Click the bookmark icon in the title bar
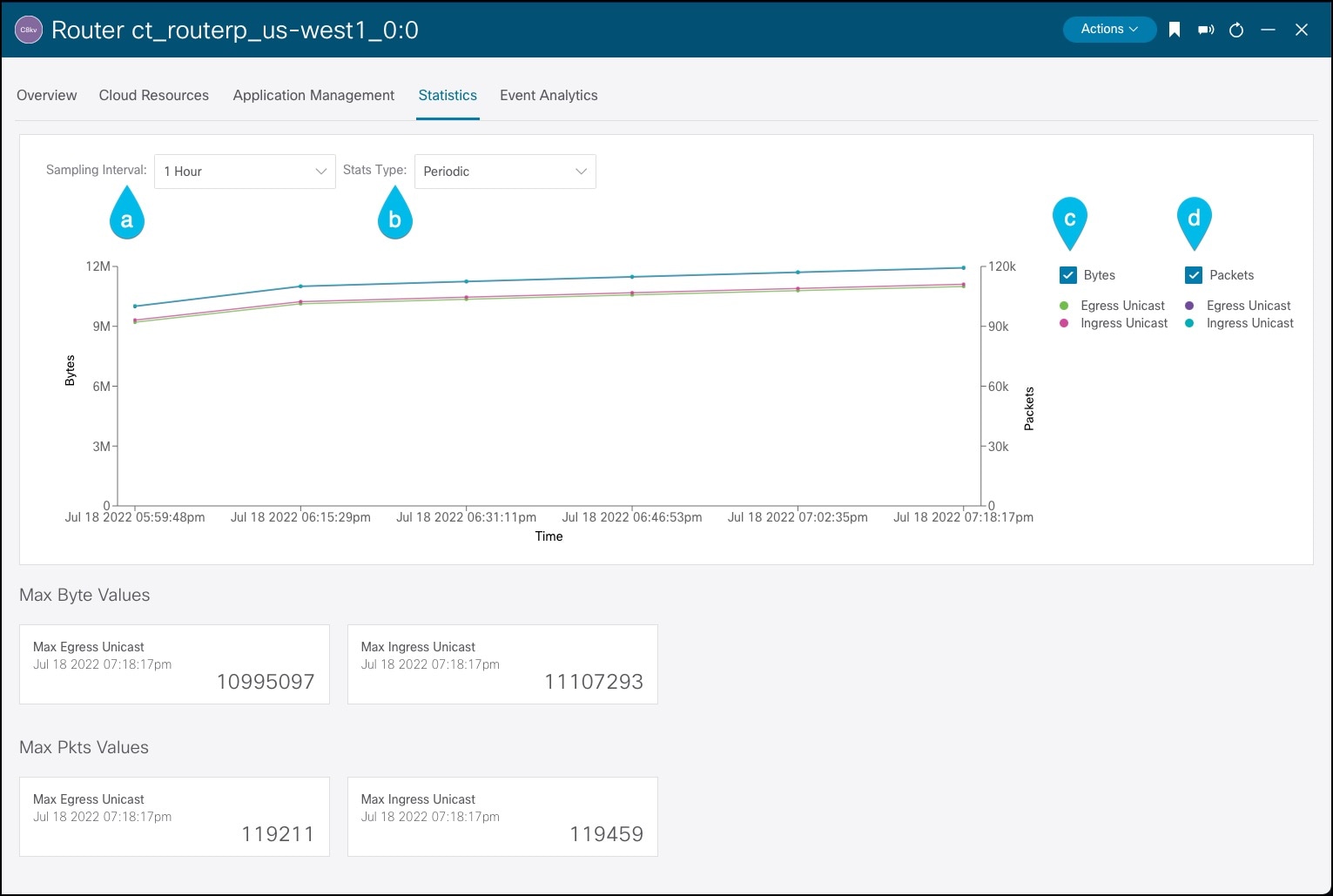 [1175, 29]
